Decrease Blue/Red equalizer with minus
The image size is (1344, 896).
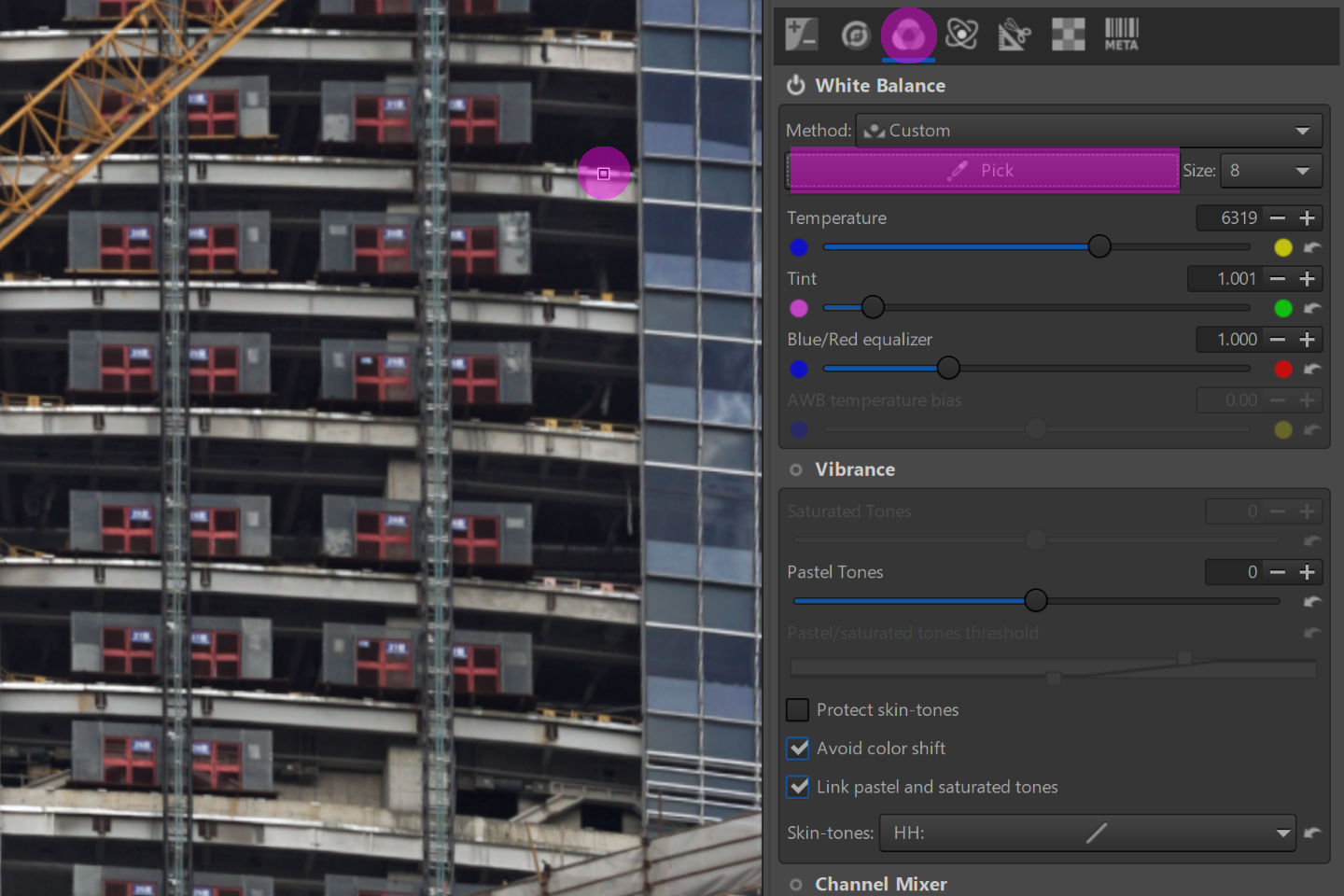pyautogui.click(x=1278, y=339)
